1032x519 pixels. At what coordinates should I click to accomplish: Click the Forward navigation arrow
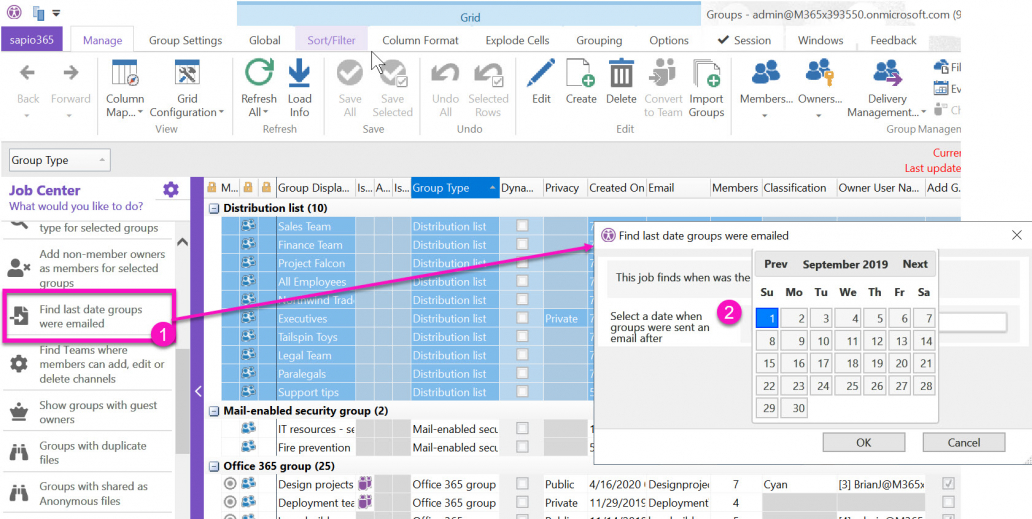click(70, 72)
